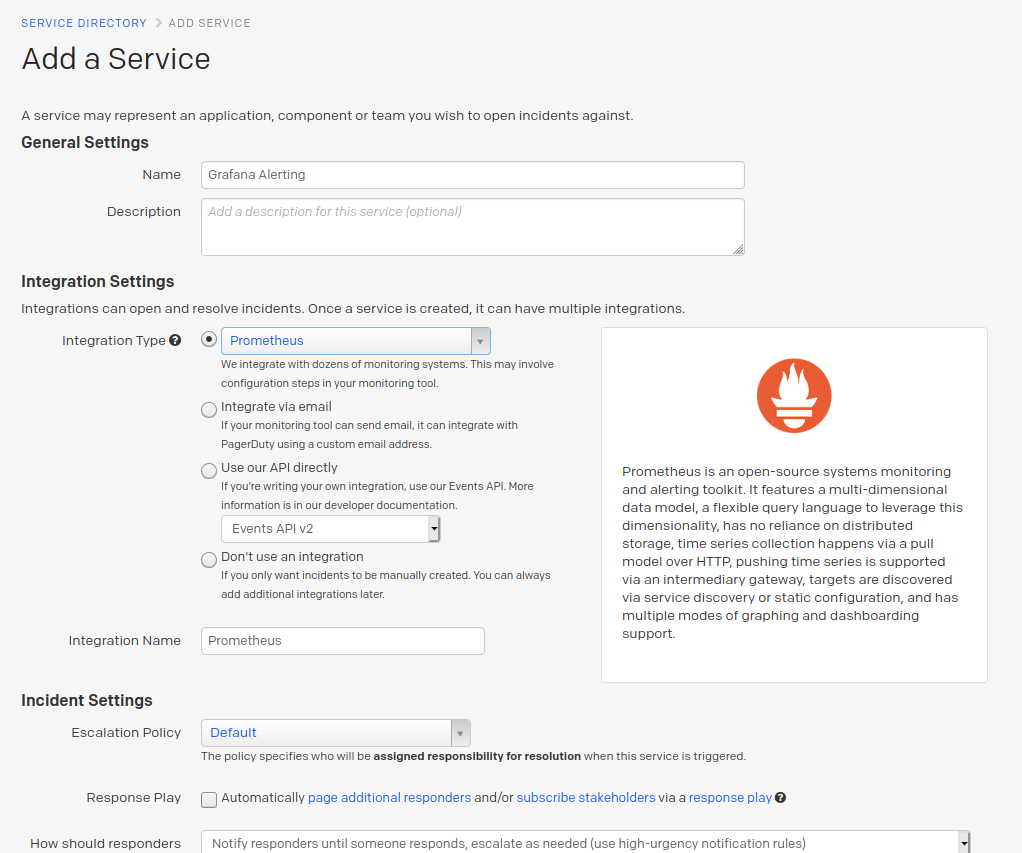Open subscribe stakeholders link
Viewport: 1022px width, 853px height.
(586, 798)
